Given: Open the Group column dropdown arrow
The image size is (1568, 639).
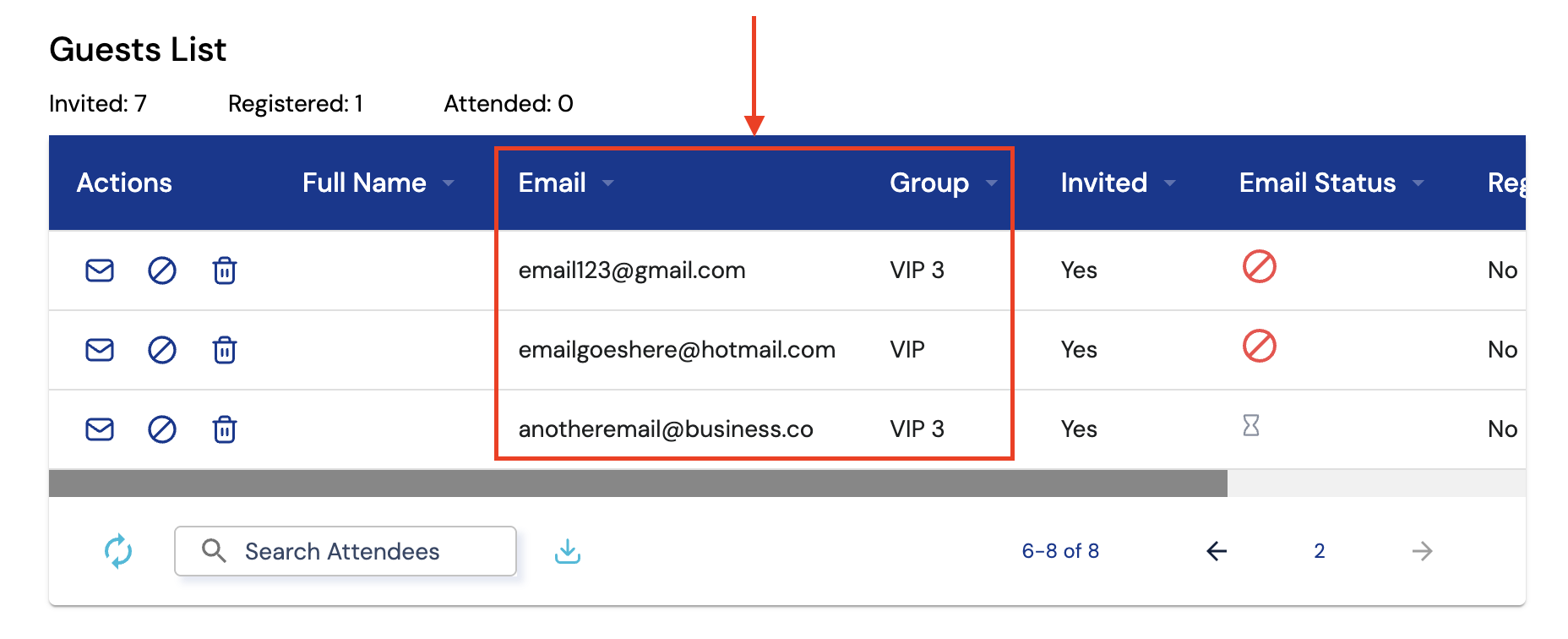Looking at the screenshot, I should [x=992, y=183].
